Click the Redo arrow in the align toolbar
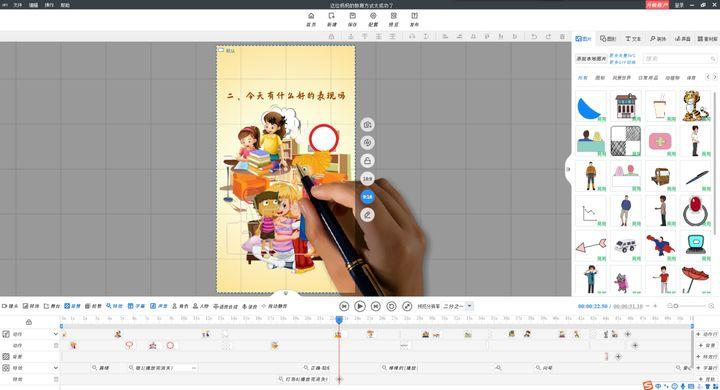The image size is (720, 390). (x=548, y=36)
